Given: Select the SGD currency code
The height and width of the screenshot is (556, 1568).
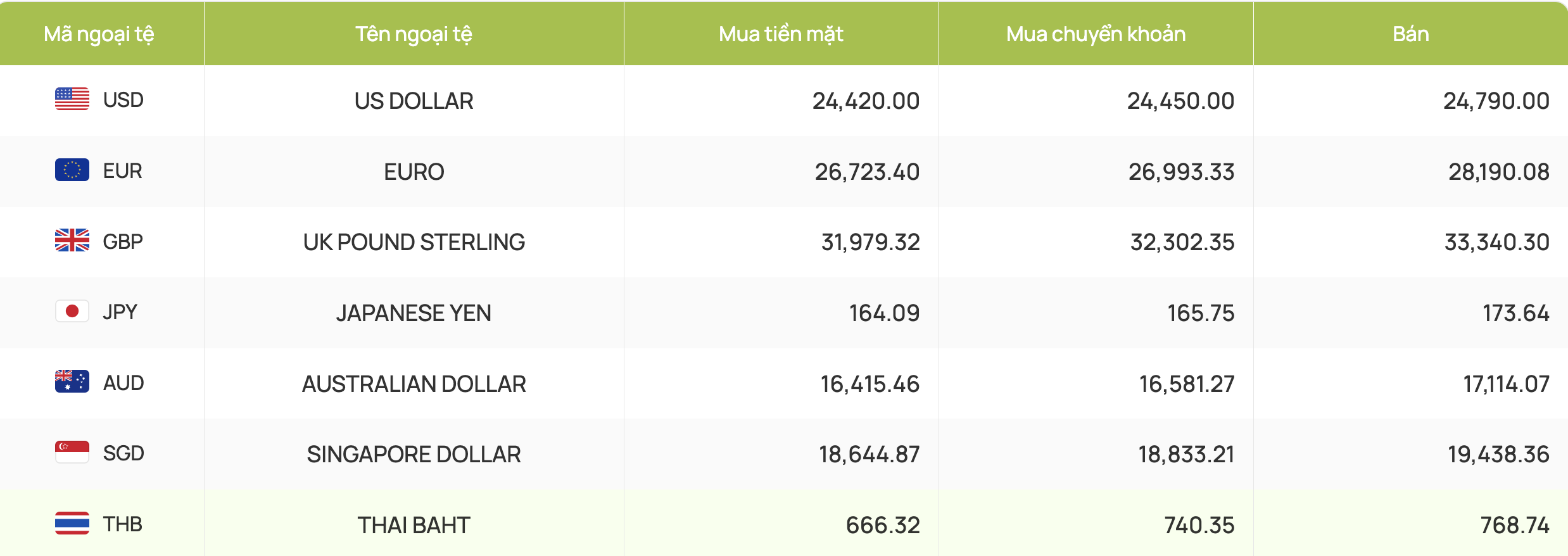Looking at the screenshot, I should click(x=123, y=453).
